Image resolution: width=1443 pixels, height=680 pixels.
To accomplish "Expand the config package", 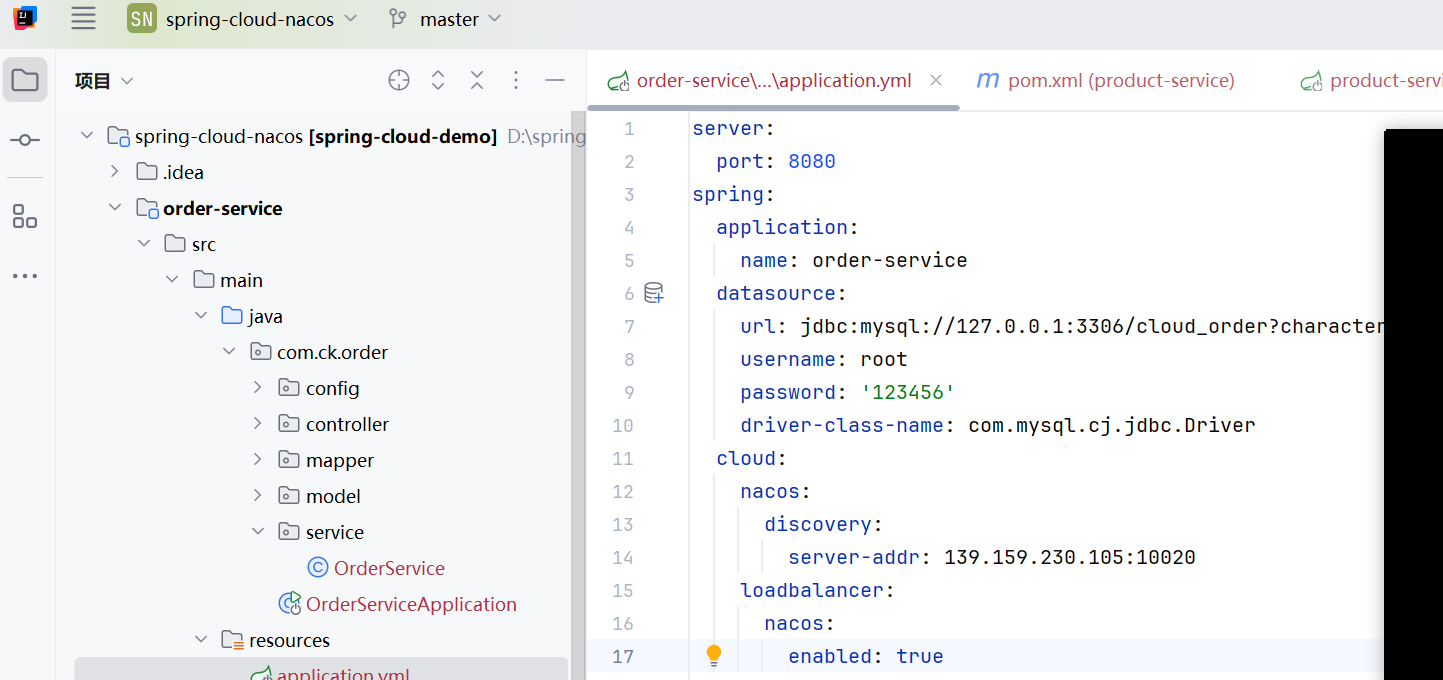I will 258,388.
